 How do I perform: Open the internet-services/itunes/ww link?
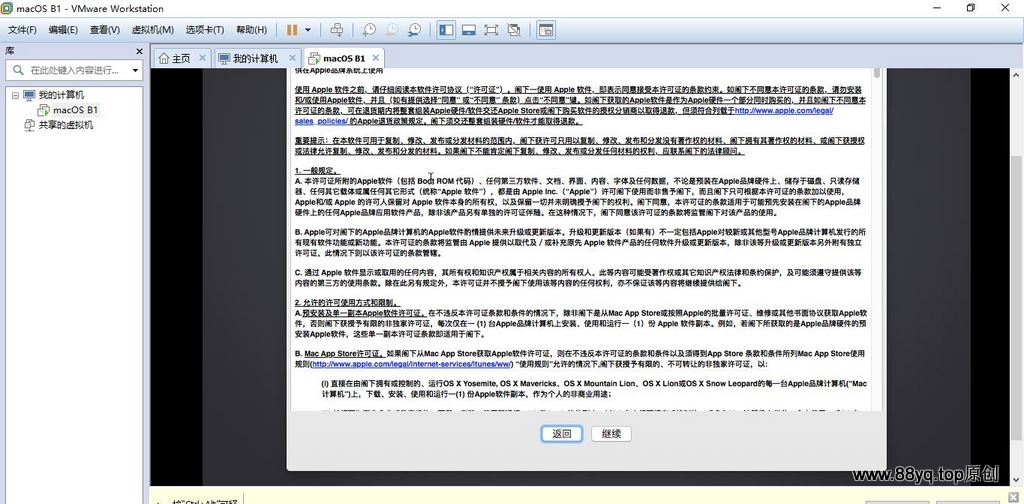tap(411, 364)
